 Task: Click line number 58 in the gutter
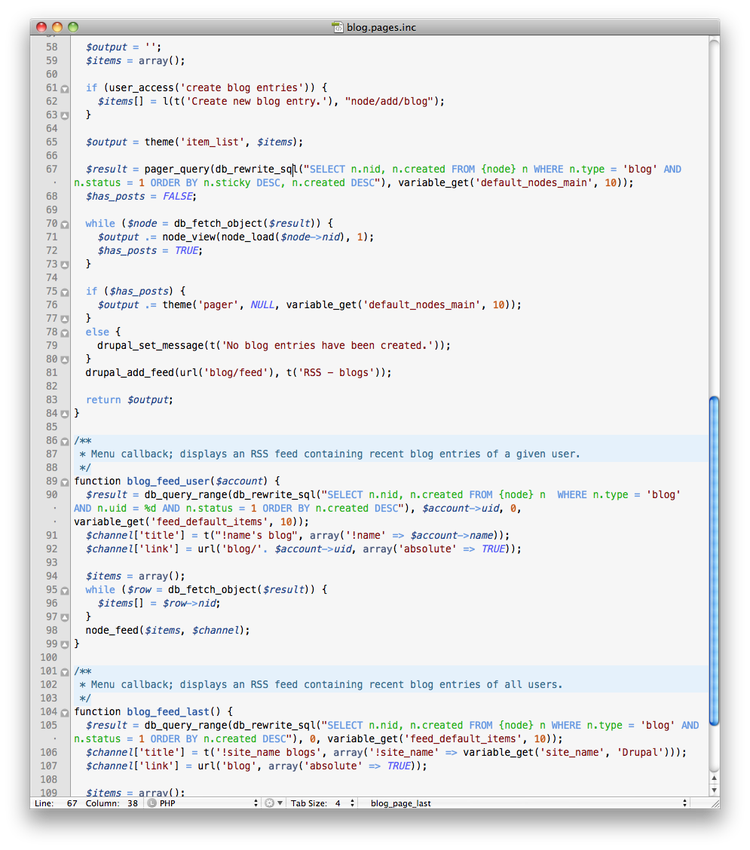(51, 47)
